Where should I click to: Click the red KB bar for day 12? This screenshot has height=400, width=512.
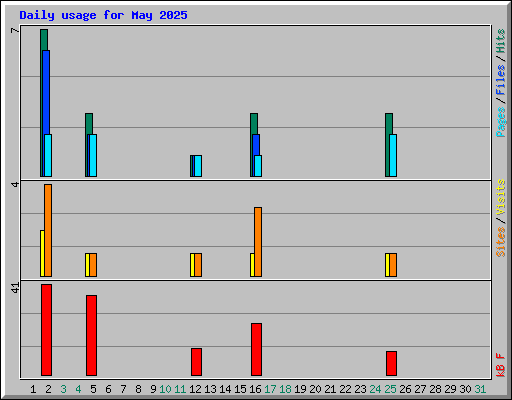(x=196, y=362)
